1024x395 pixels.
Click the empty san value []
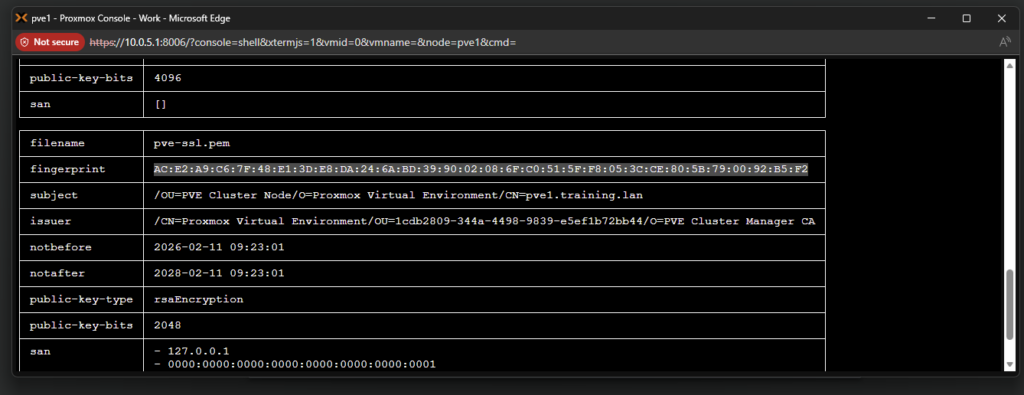161,104
